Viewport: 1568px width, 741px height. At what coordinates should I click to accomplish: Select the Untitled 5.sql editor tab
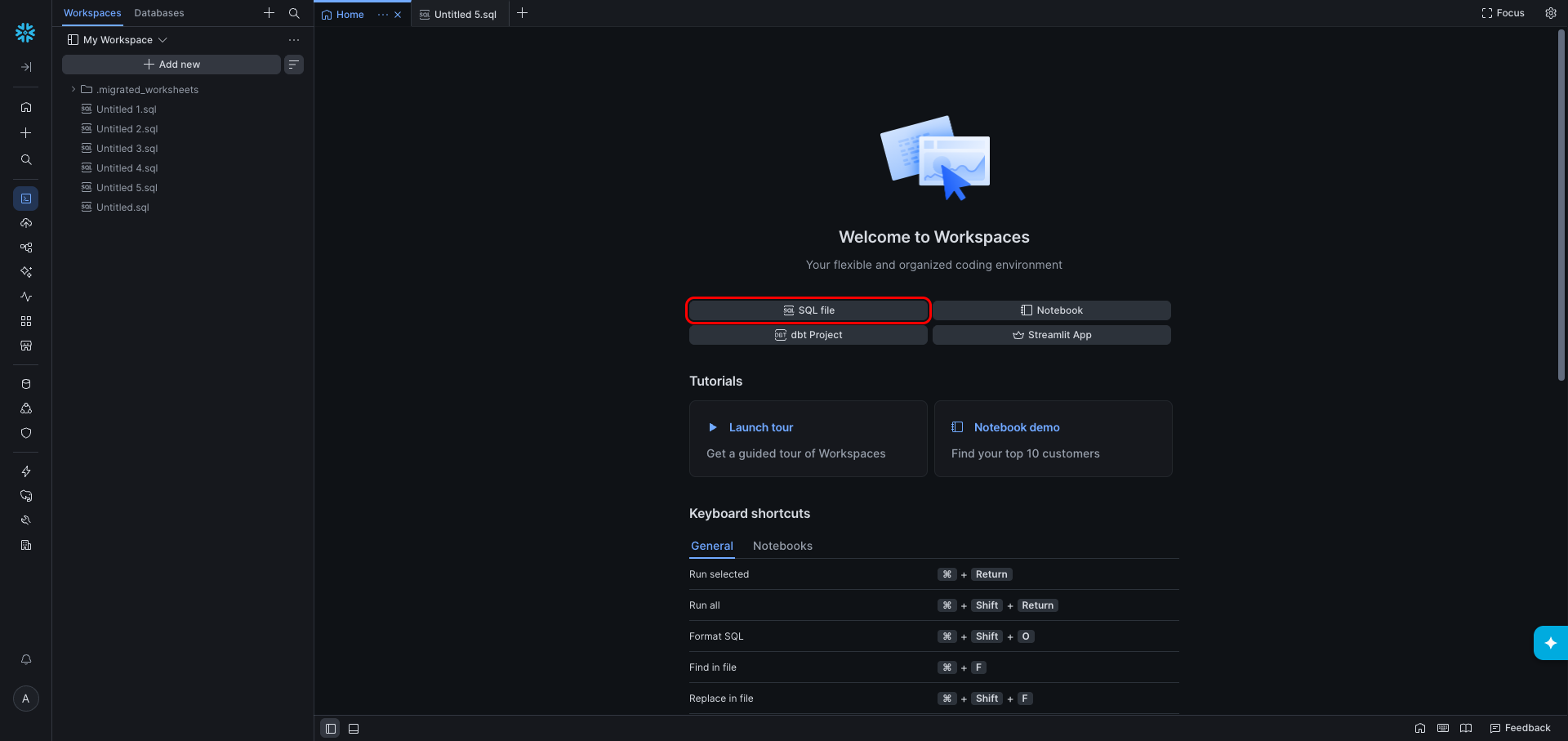(x=458, y=15)
